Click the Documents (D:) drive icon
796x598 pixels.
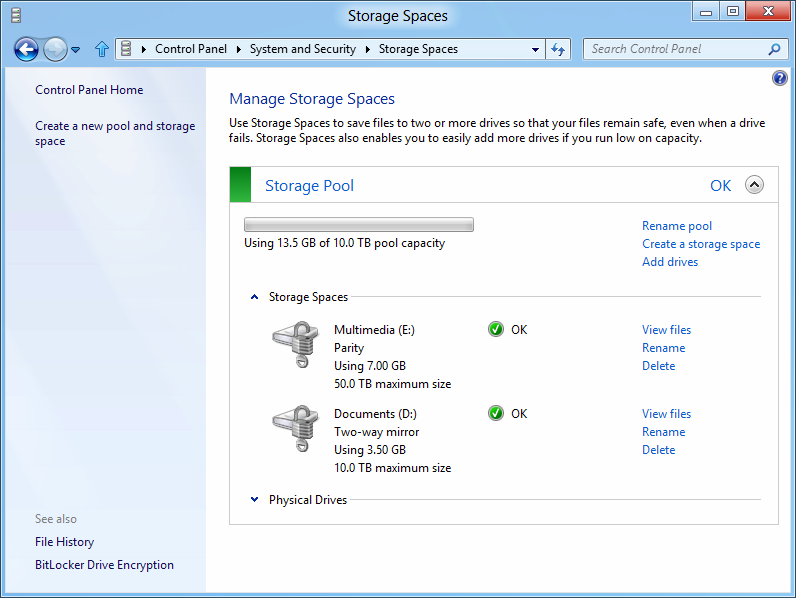click(x=296, y=428)
